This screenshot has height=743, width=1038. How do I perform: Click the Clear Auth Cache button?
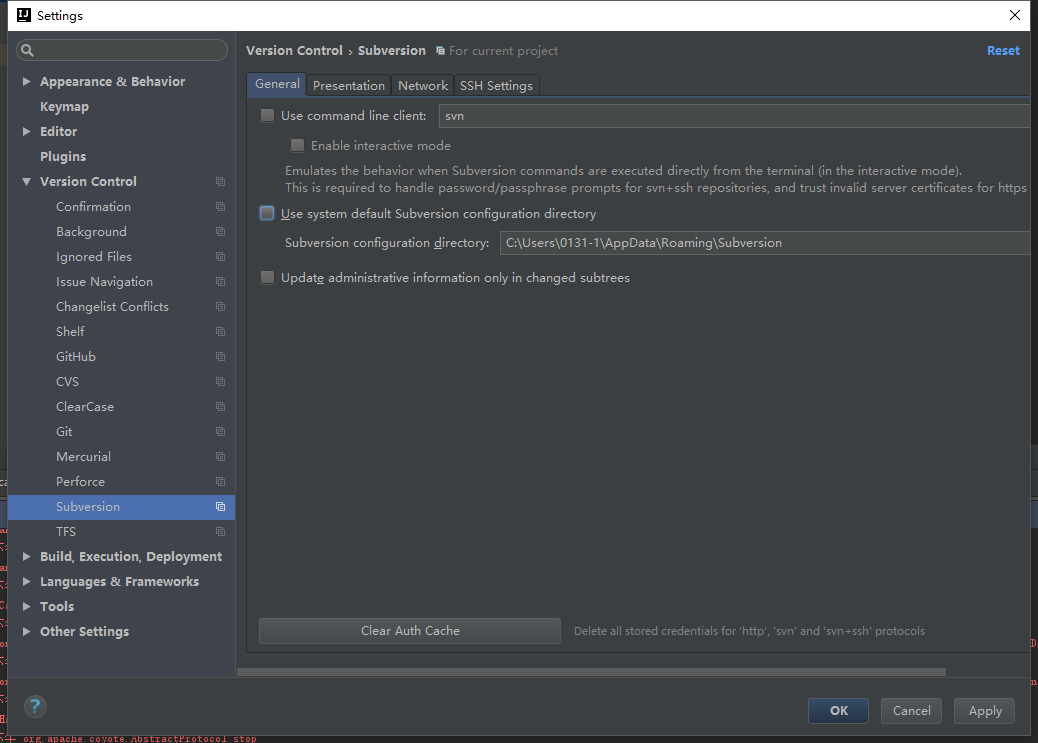click(x=410, y=631)
